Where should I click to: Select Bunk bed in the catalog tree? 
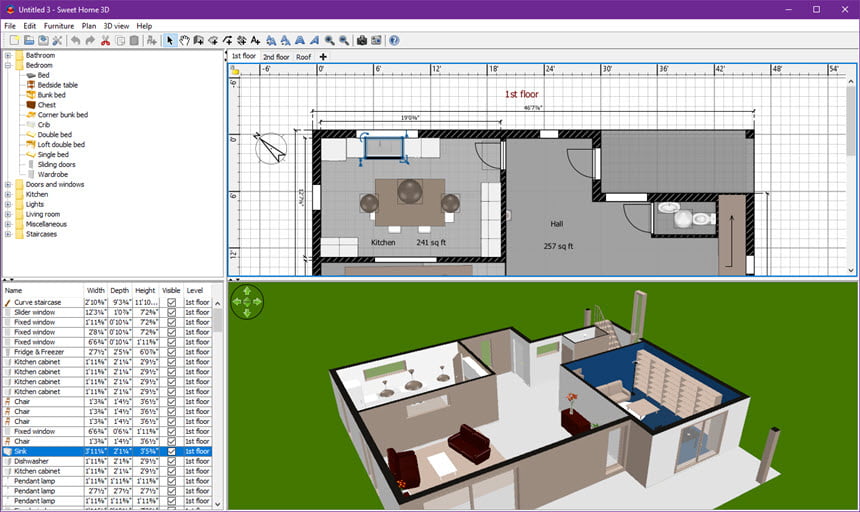(52, 95)
